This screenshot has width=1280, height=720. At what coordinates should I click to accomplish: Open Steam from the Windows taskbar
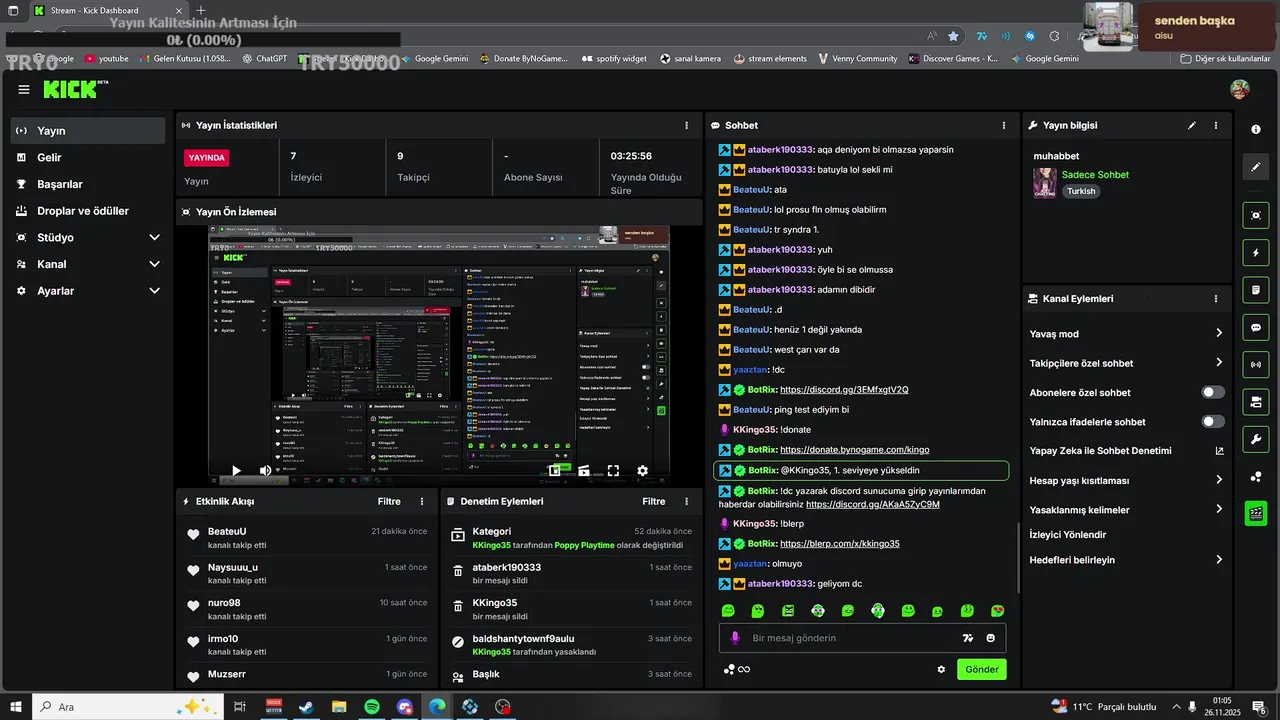pyautogui.click(x=306, y=707)
